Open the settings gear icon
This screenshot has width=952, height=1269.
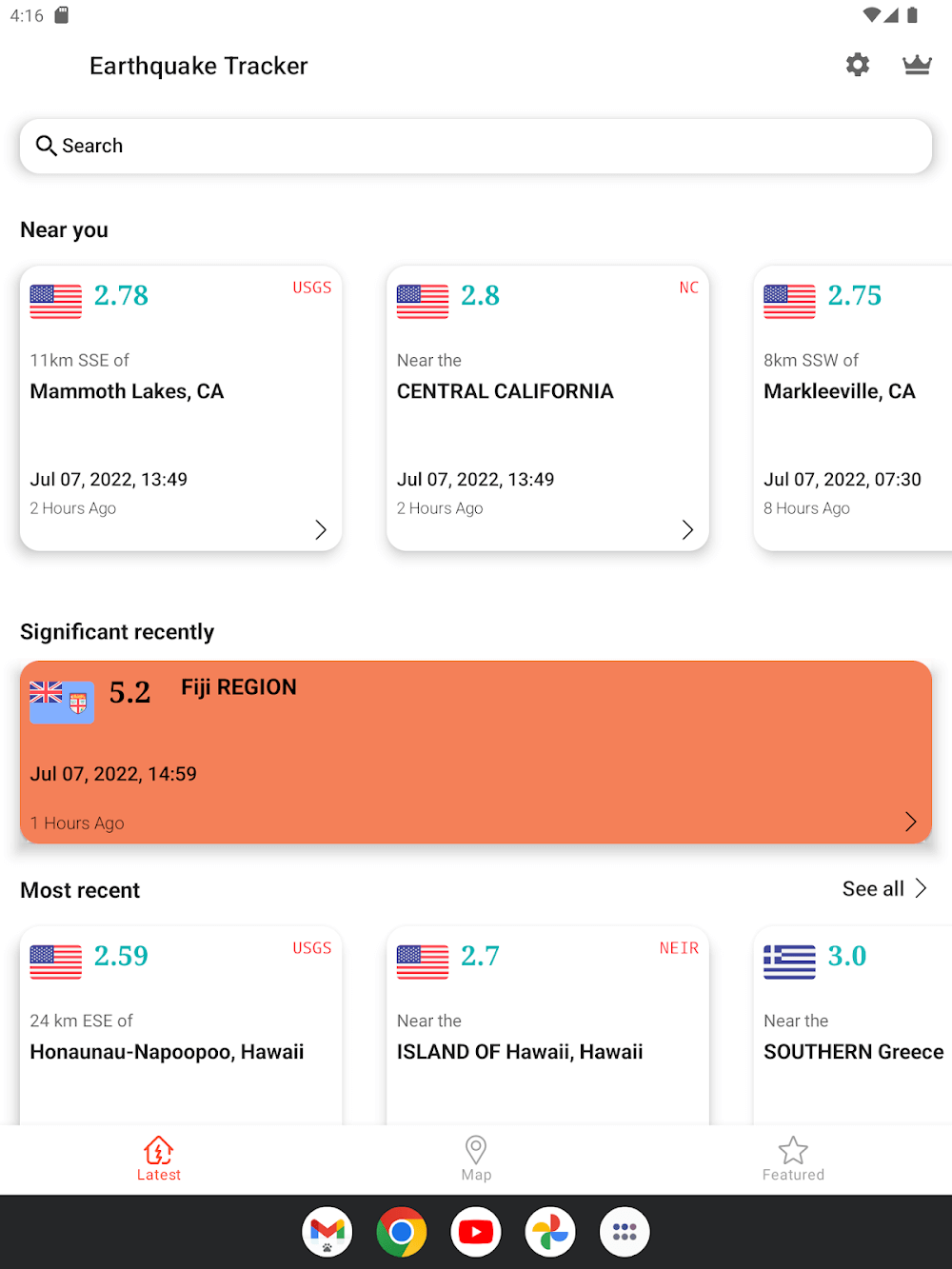tap(858, 65)
